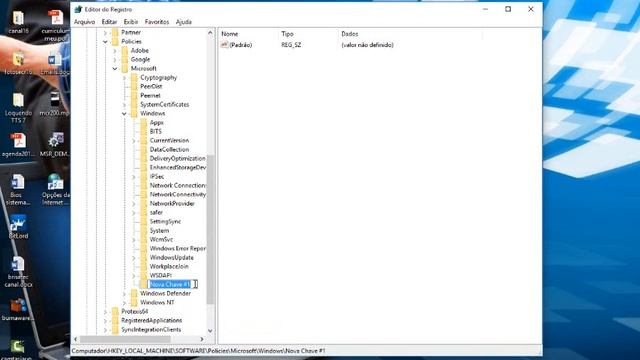Select the WSDAPI folder icon
This screenshot has width=640, height=360.
click(x=144, y=276)
